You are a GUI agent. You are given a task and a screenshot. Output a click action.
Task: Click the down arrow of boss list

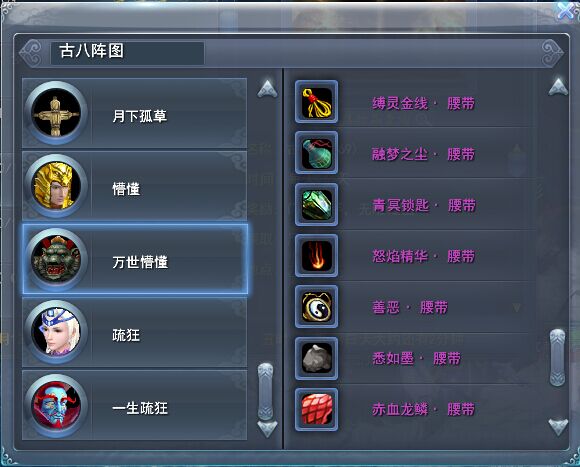click(267, 429)
